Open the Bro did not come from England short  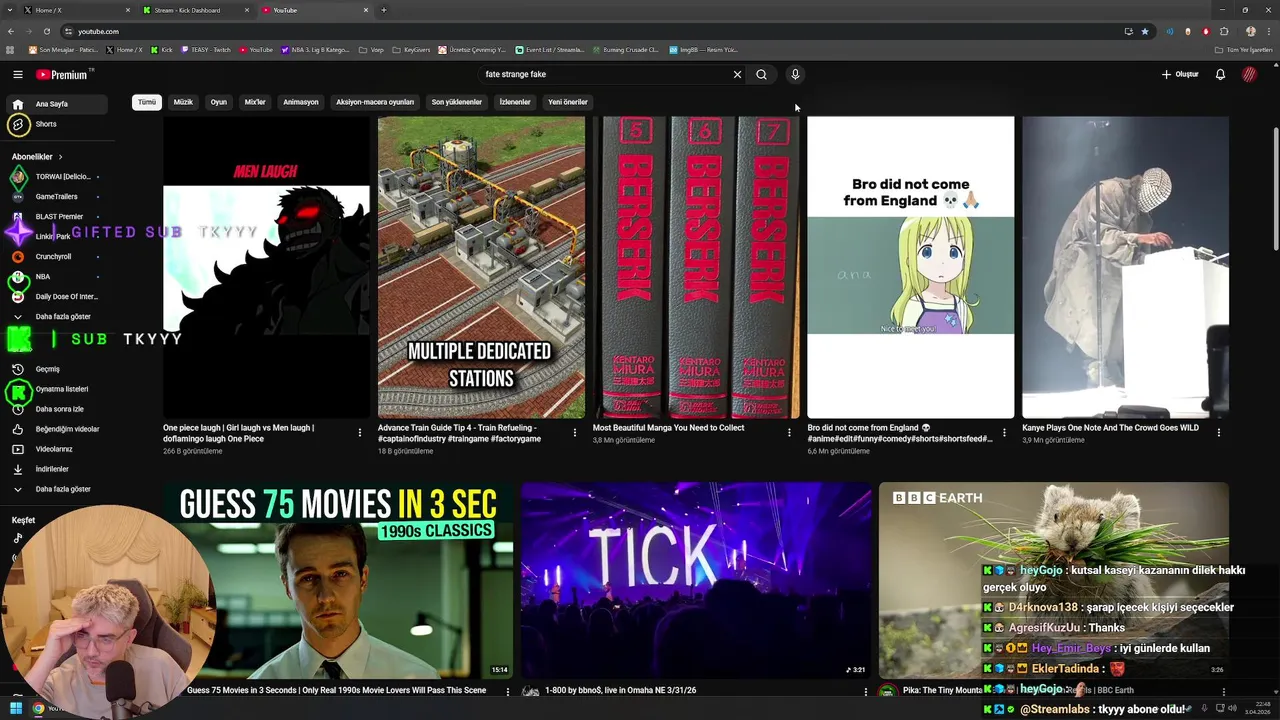[x=911, y=267]
